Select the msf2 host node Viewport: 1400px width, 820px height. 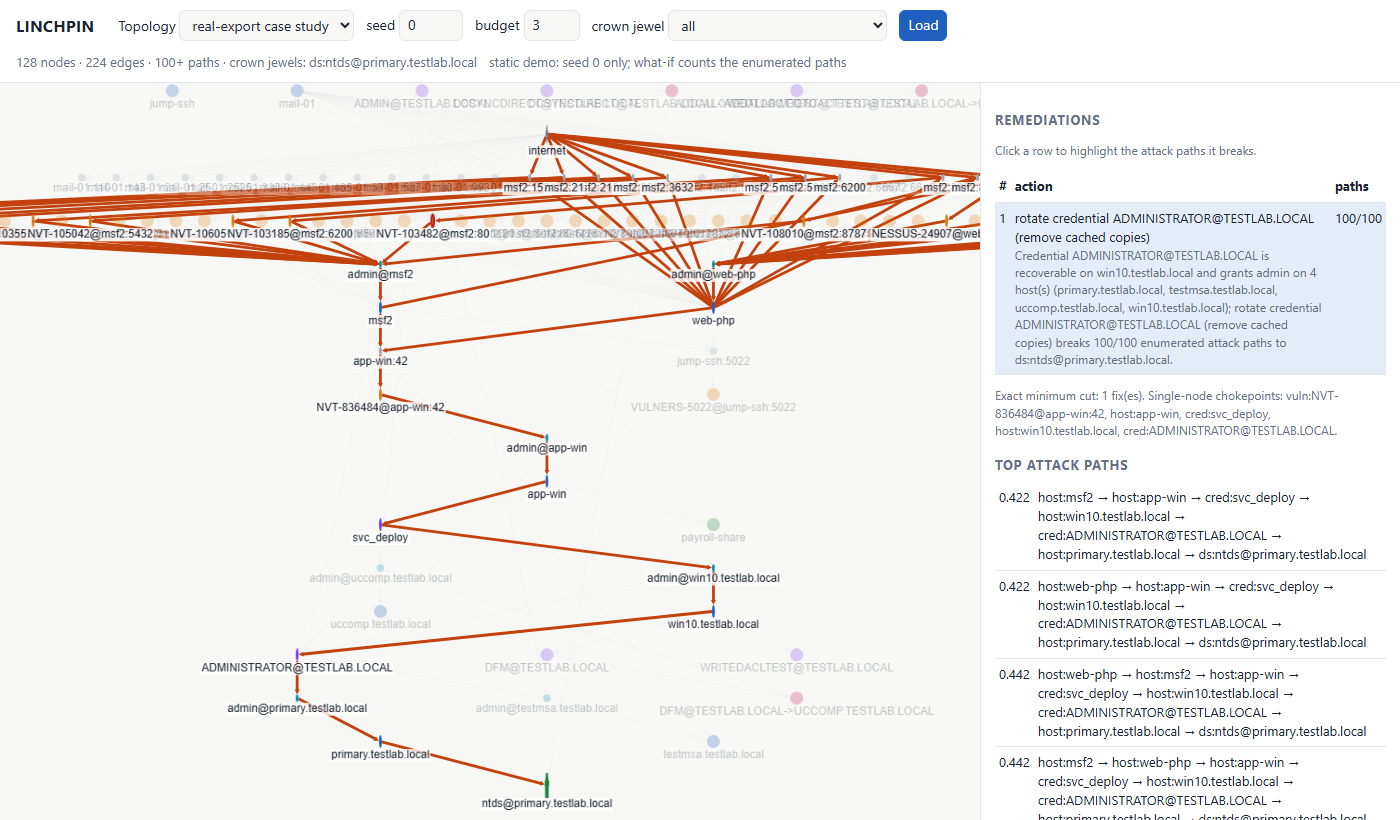point(380,307)
